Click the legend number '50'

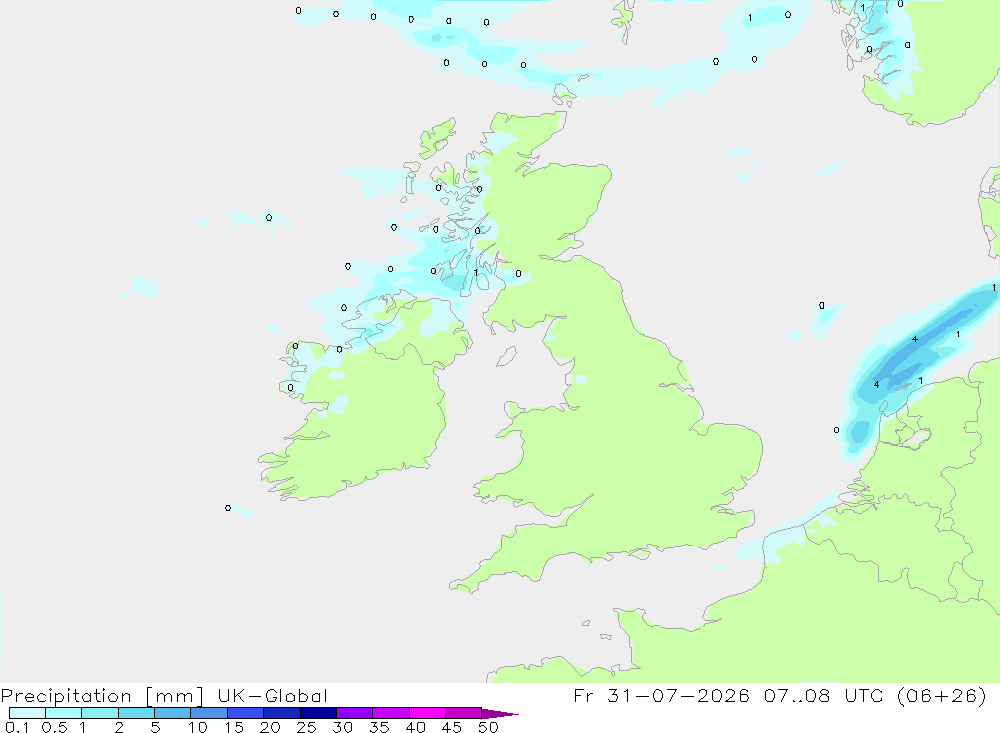point(488,727)
